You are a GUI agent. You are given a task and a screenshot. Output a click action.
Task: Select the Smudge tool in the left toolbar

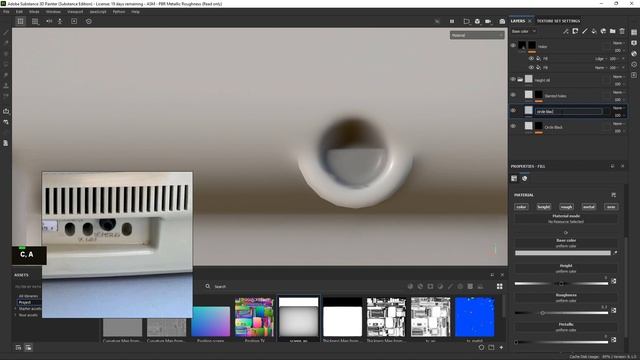pos(6,75)
